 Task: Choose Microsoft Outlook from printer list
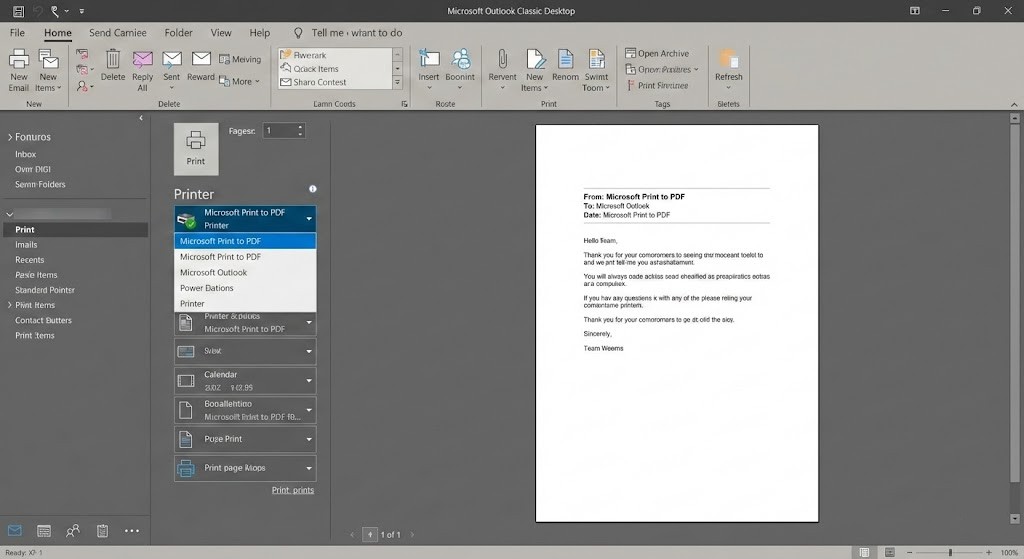(245, 272)
